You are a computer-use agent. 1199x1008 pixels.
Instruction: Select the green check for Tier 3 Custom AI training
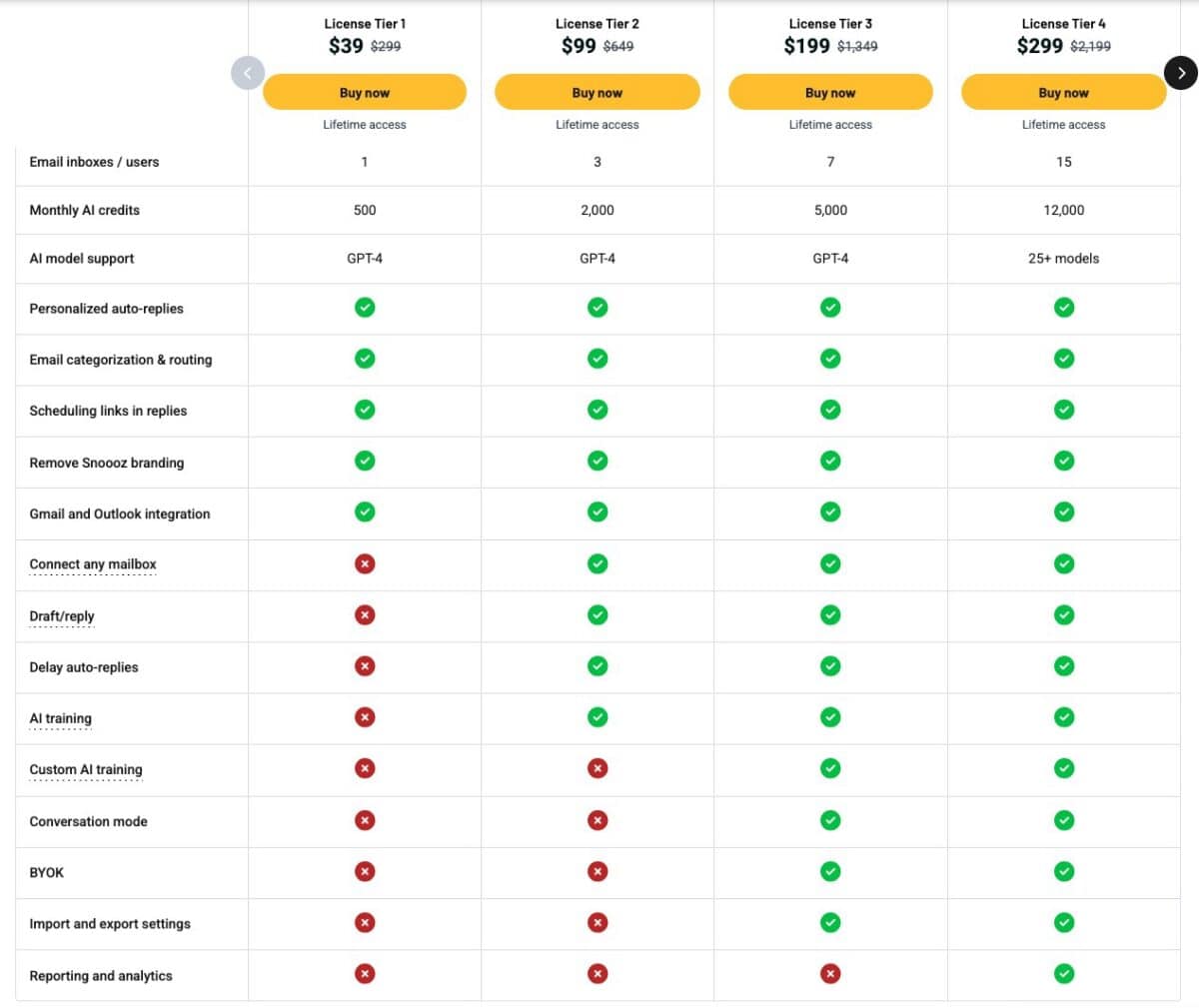coord(830,768)
